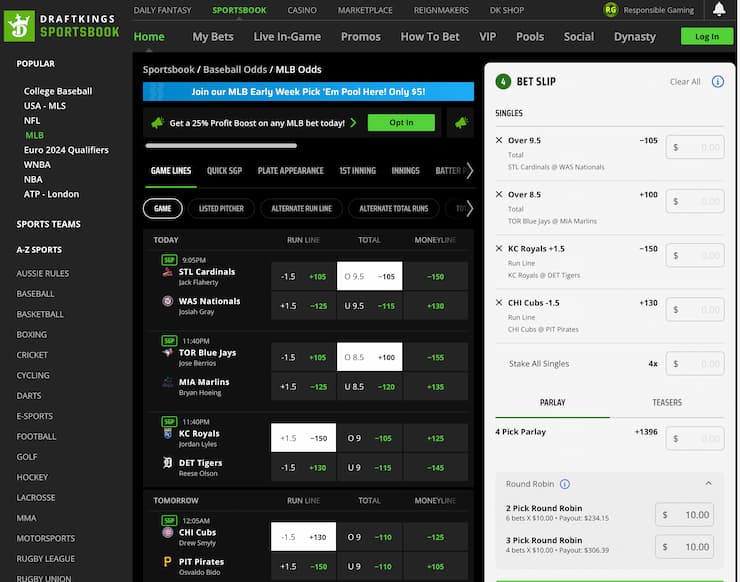Click the Over 9.5 stake input field
The image size is (740, 582).
click(x=695, y=147)
